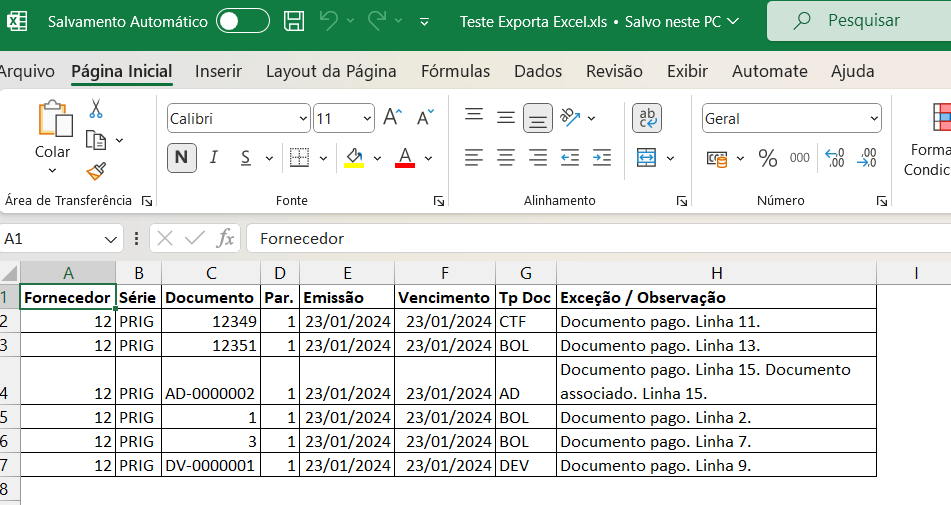Click the Excel application icon
Viewport: 951px width, 505px height.
click(x=16, y=21)
